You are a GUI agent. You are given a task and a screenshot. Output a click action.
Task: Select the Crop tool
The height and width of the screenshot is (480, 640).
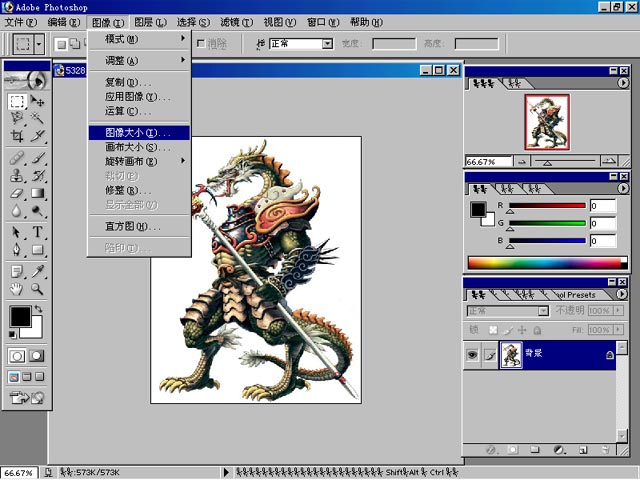[17, 136]
